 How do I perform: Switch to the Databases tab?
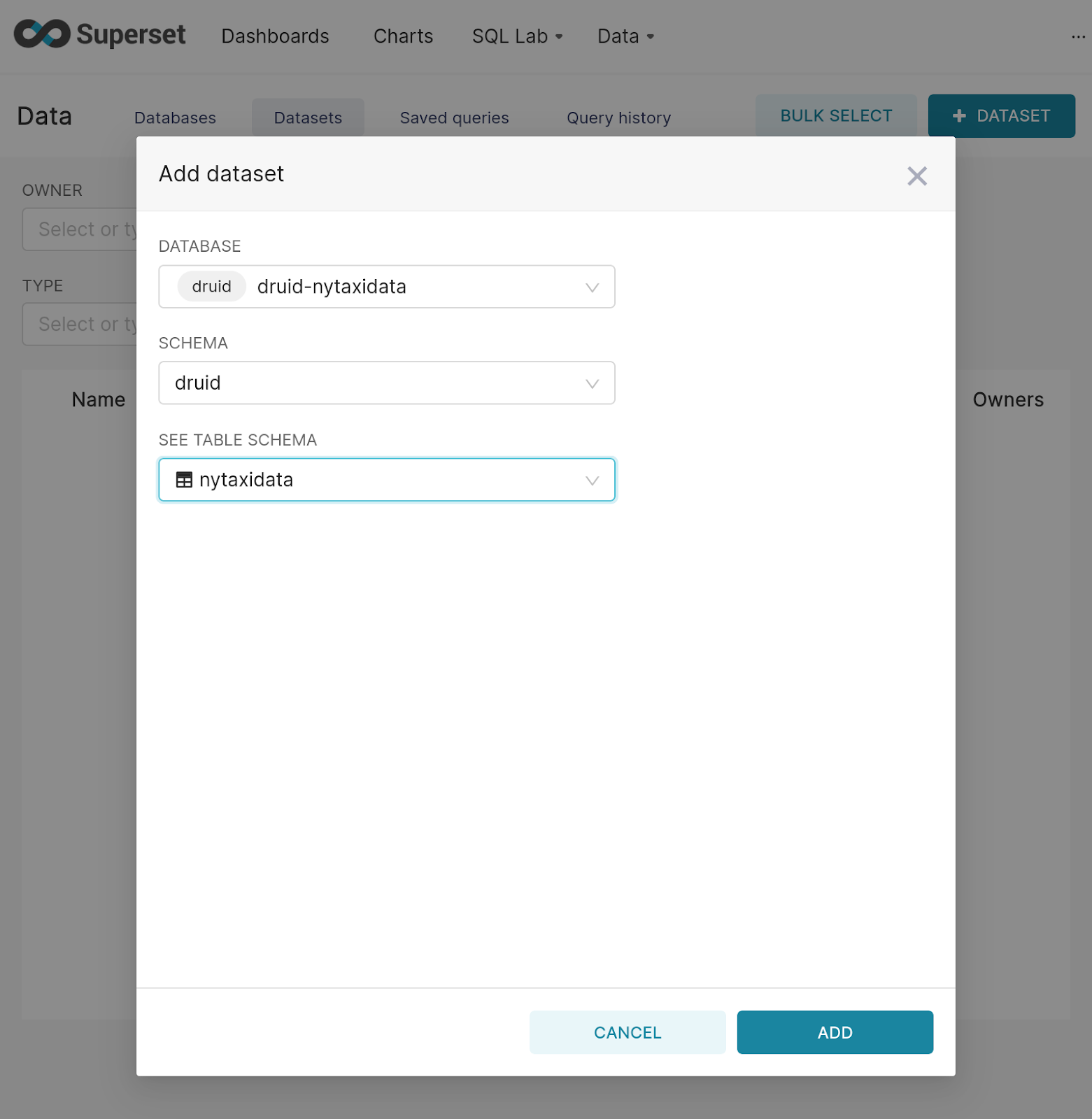[175, 118]
